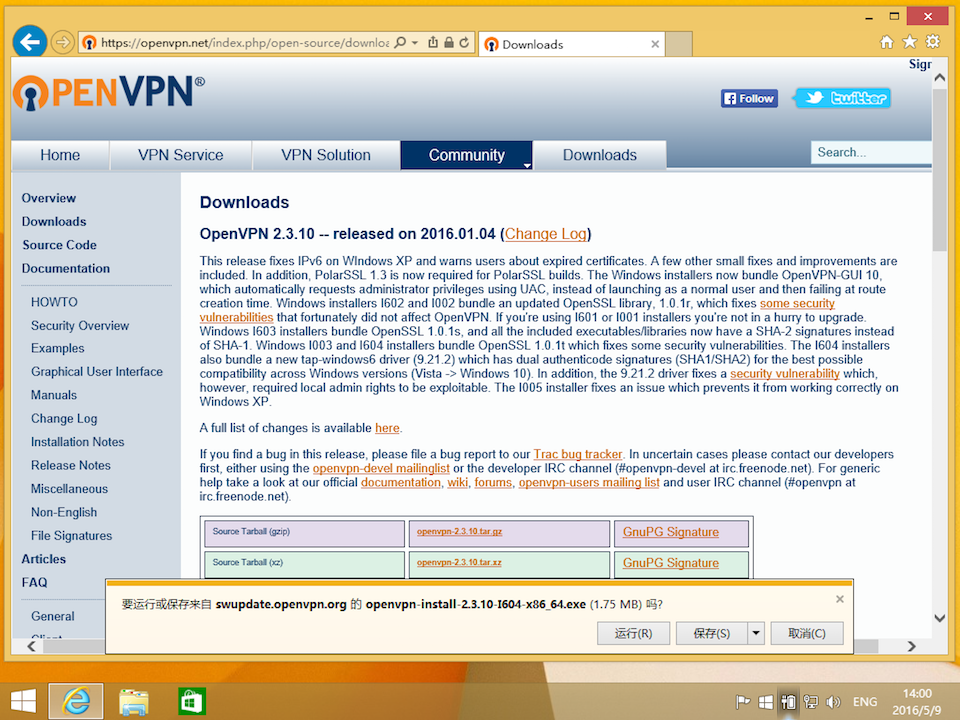Screen dimensions: 960x720
Task: Refresh the page with the reload icon
Action: 464,43
